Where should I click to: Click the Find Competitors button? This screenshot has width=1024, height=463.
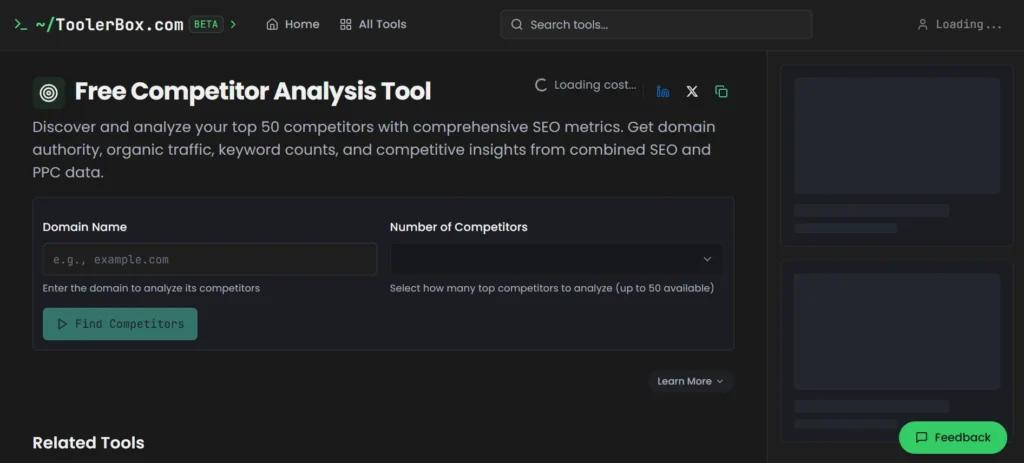click(120, 324)
